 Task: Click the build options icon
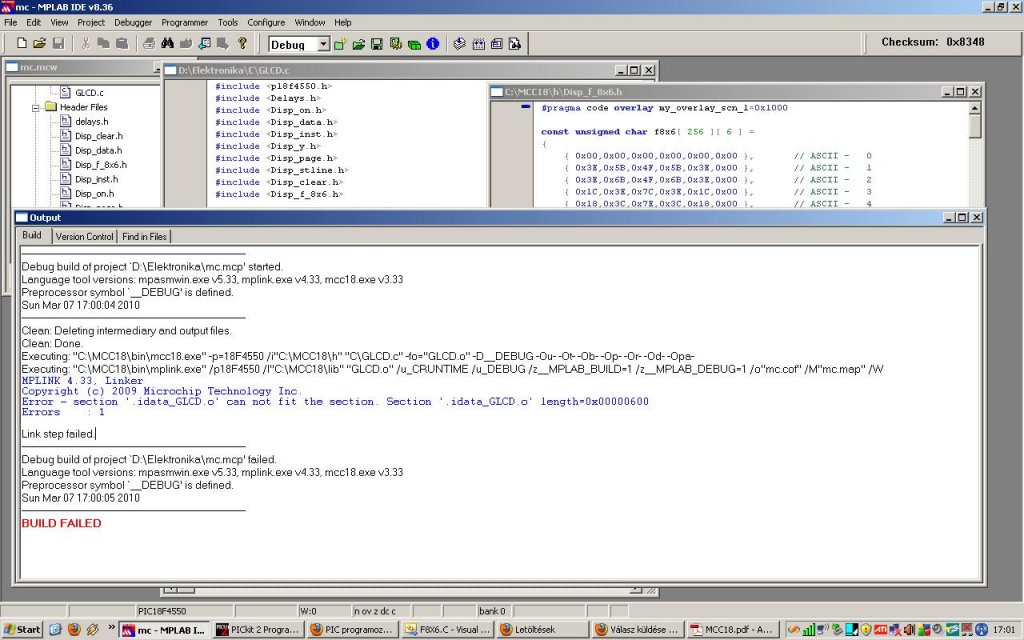tap(395, 44)
